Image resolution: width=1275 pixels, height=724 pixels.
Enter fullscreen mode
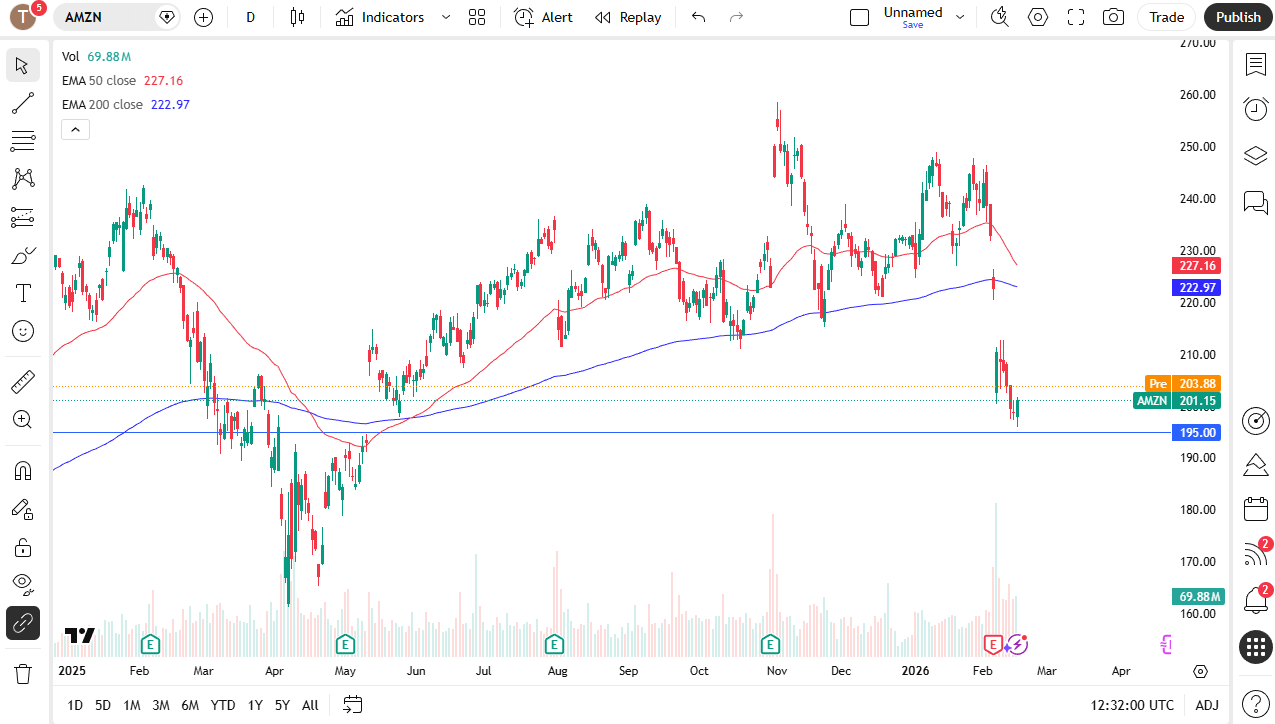[x=1076, y=17]
